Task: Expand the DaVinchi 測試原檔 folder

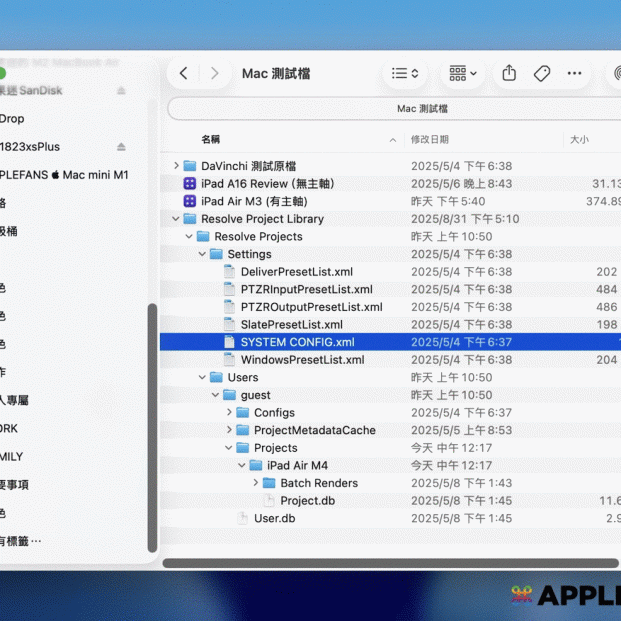Action: (176, 166)
